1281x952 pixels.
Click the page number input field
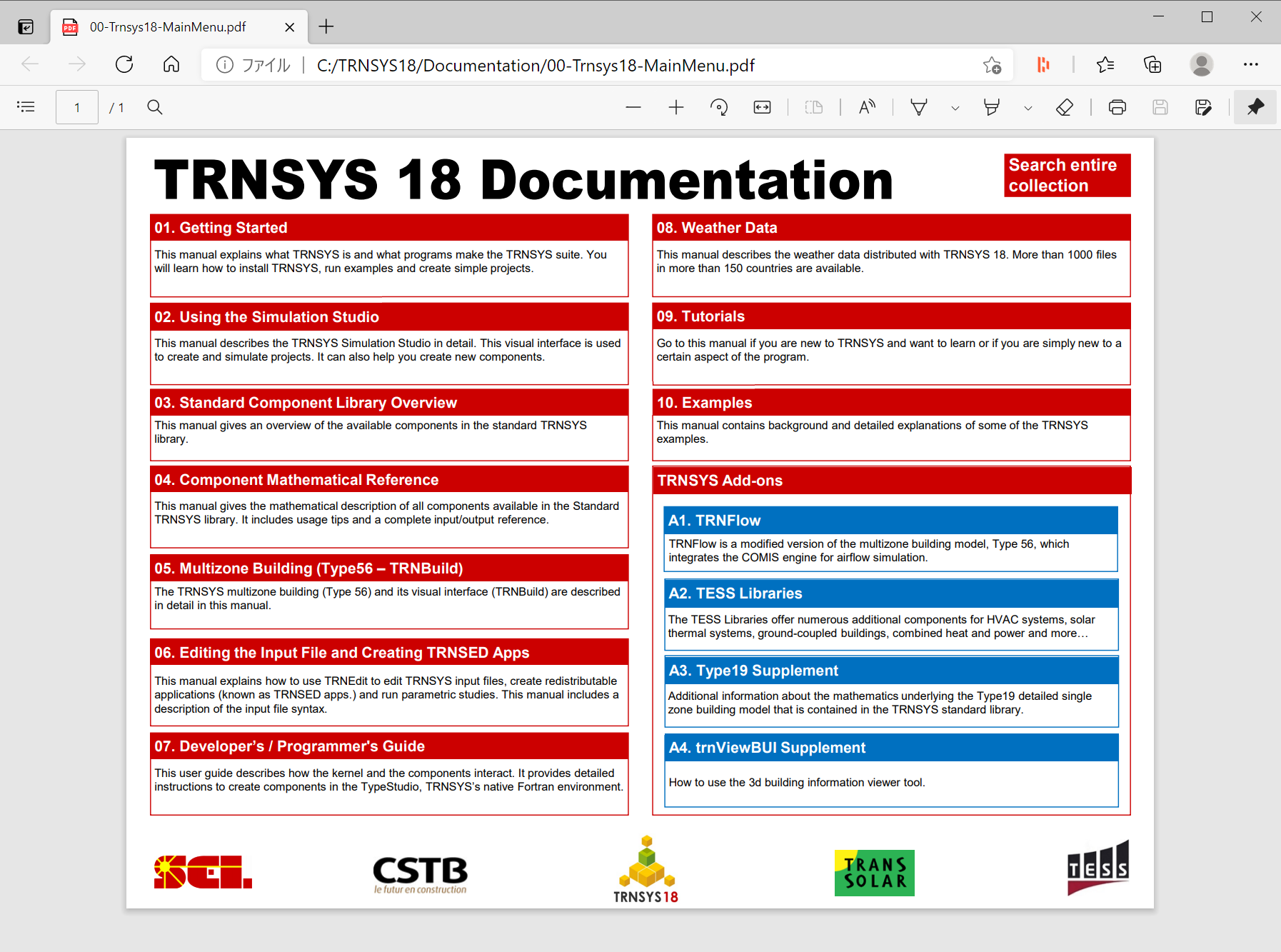coord(77,107)
